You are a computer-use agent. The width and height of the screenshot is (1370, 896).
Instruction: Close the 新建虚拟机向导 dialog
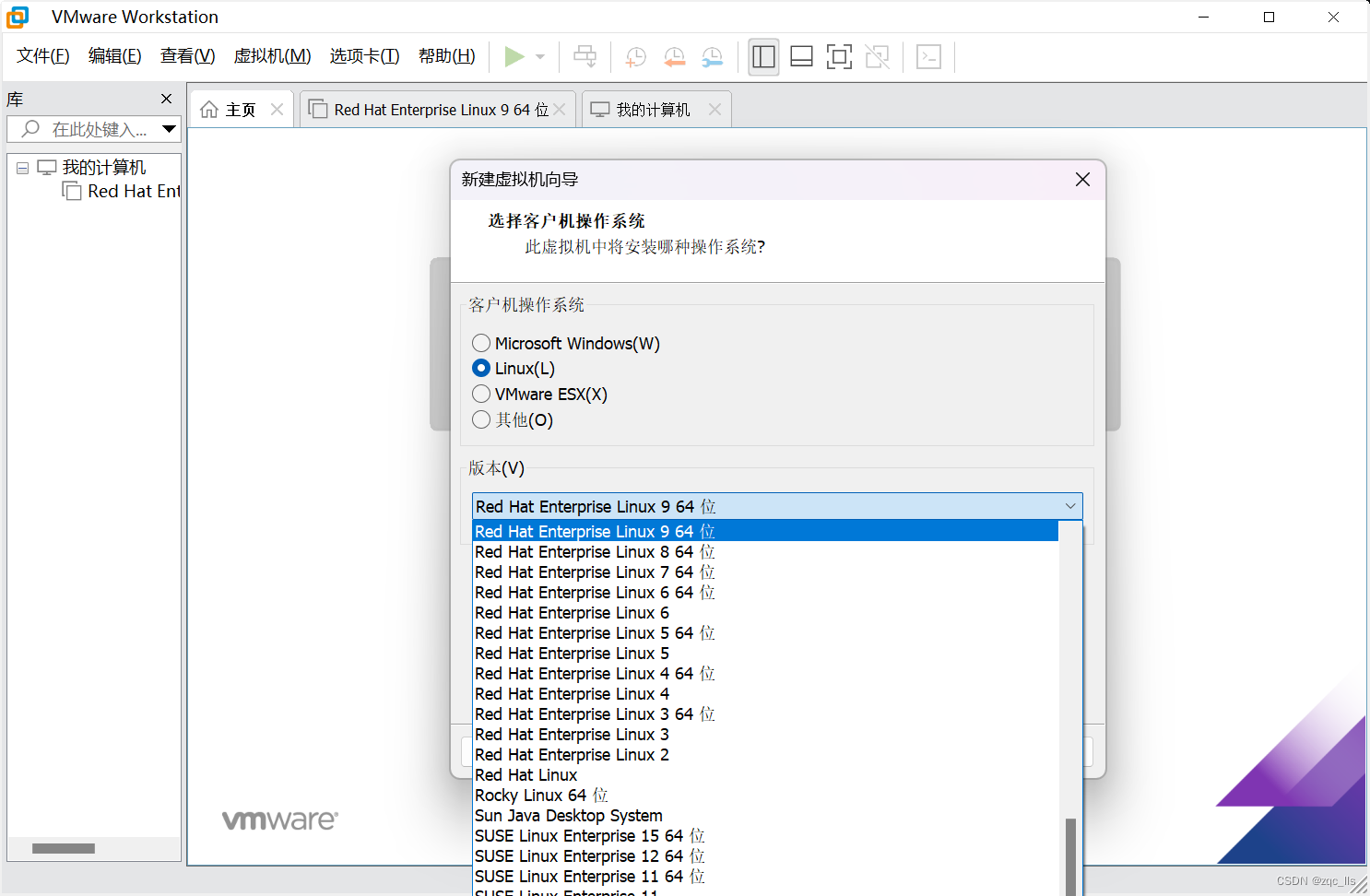click(1082, 179)
